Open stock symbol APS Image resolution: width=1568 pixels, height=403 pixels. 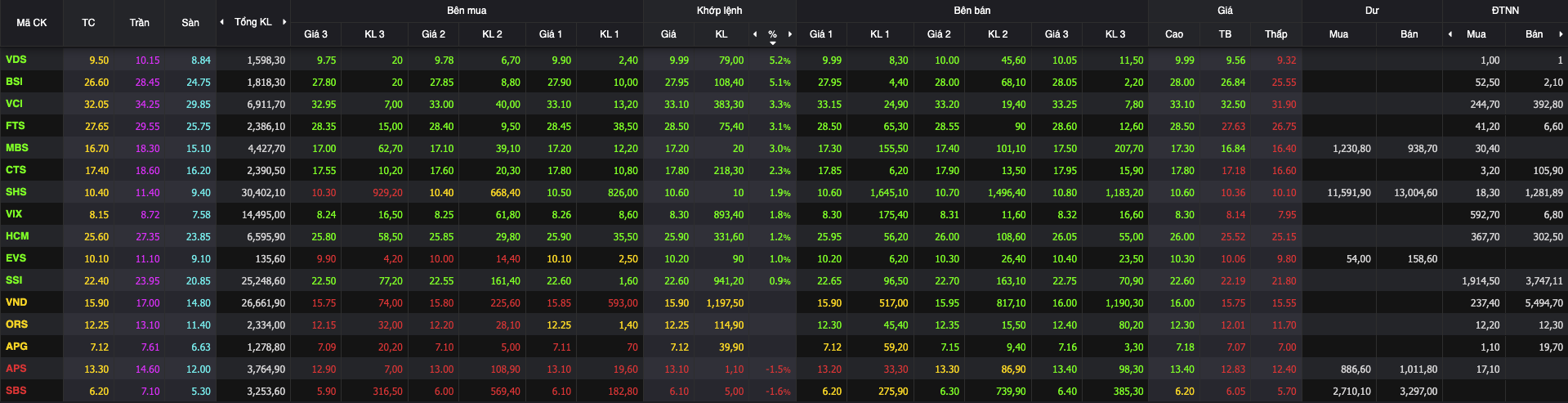[x=16, y=369]
